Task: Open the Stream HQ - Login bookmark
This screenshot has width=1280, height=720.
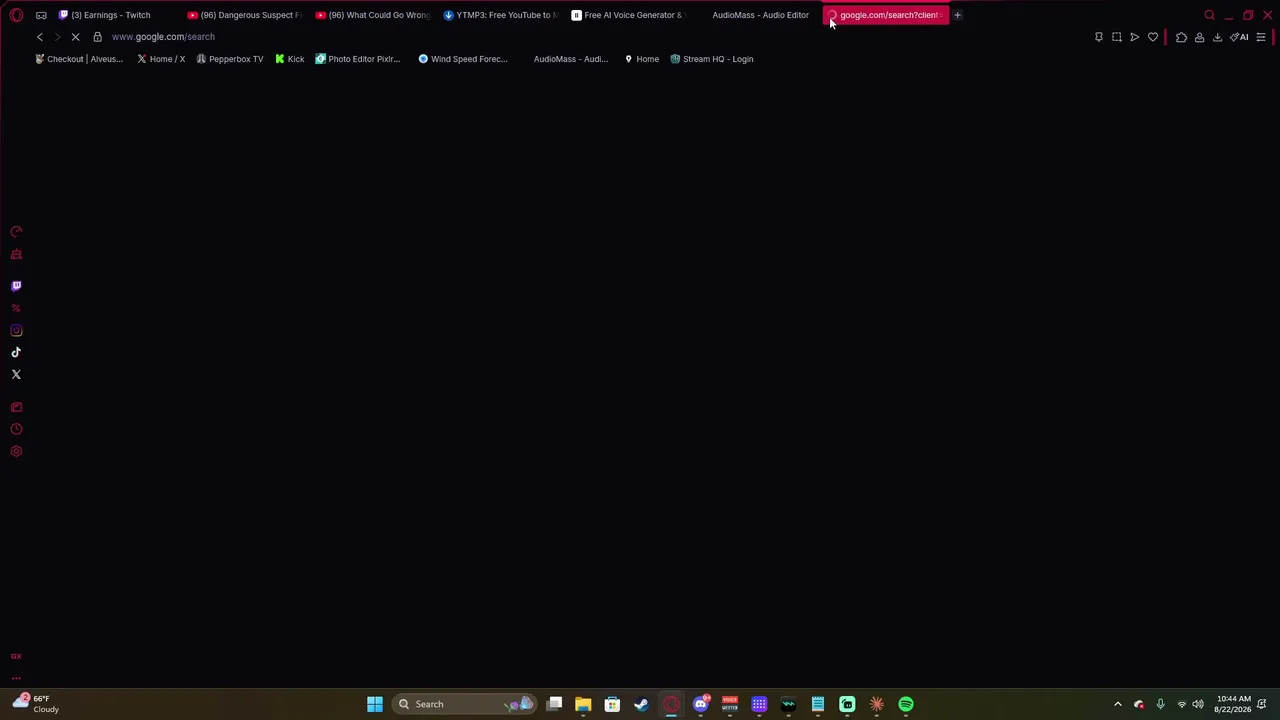Action: pos(712,59)
